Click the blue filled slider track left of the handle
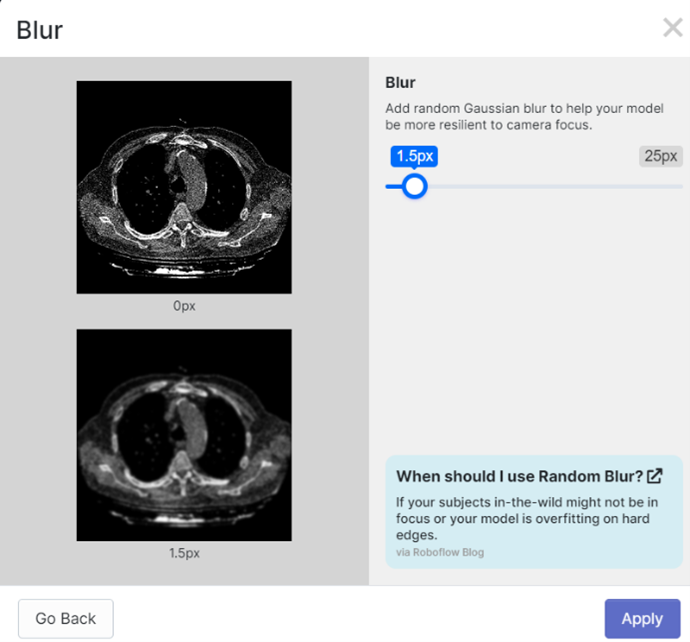This screenshot has width=690, height=642. point(394,186)
